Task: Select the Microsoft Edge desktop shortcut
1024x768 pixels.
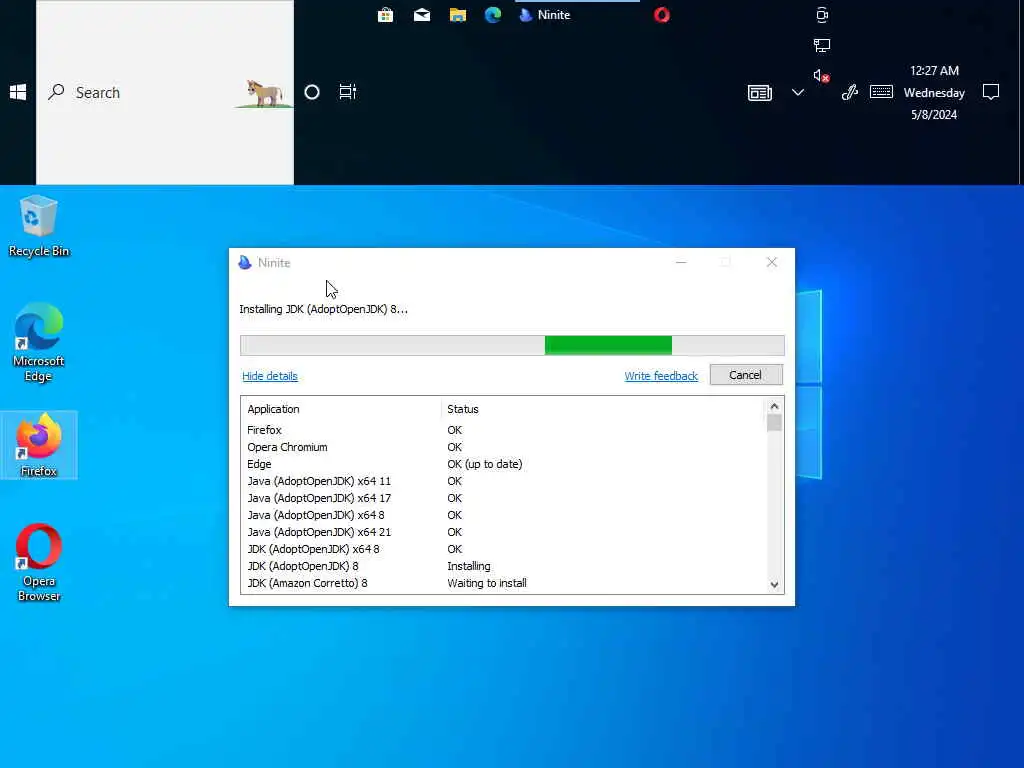Action: click(x=39, y=342)
